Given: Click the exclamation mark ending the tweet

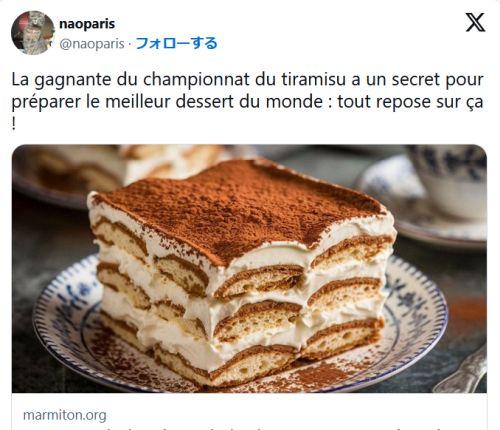Looking at the screenshot, I should [14, 124].
